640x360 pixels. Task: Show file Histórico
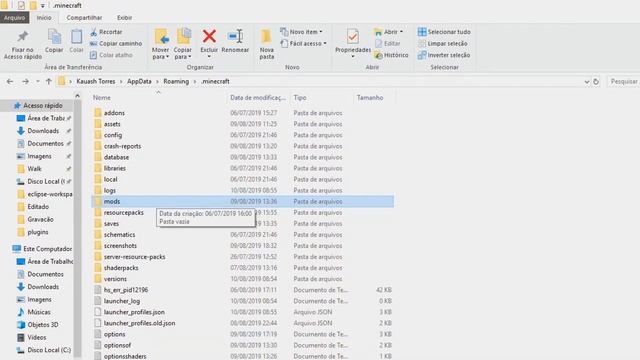click(391, 55)
